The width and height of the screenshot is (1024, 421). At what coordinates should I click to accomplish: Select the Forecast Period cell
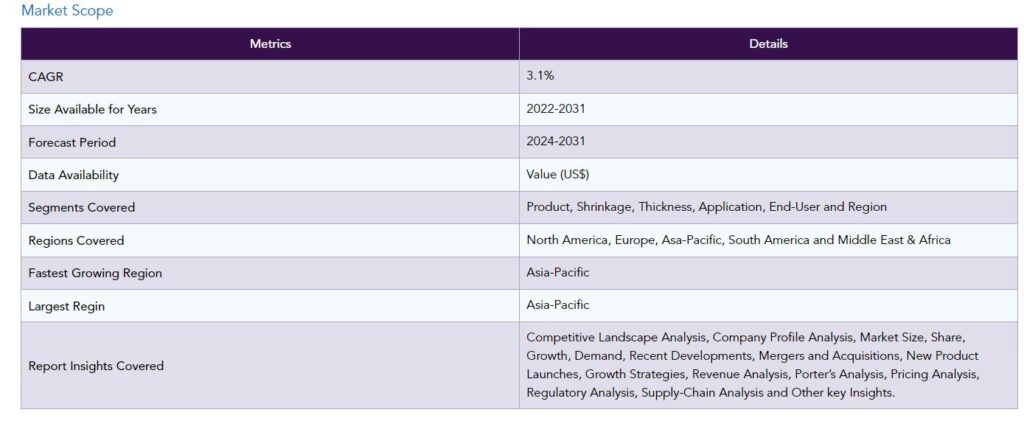(x=270, y=142)
